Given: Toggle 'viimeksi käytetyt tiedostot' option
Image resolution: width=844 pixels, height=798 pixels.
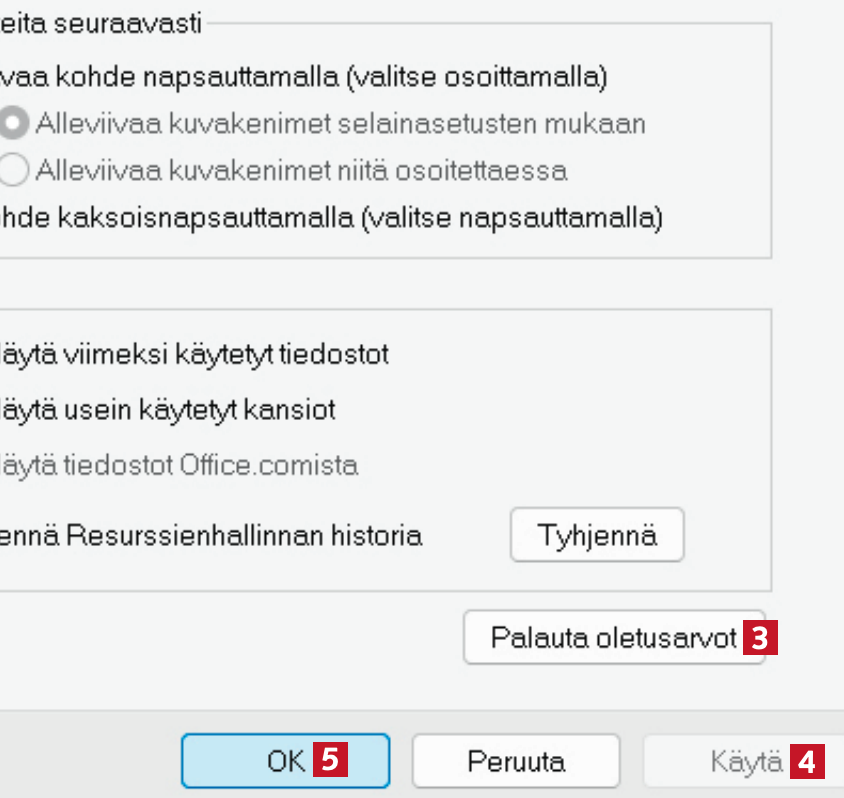Looking at the screenshot, I should point(195,354).
